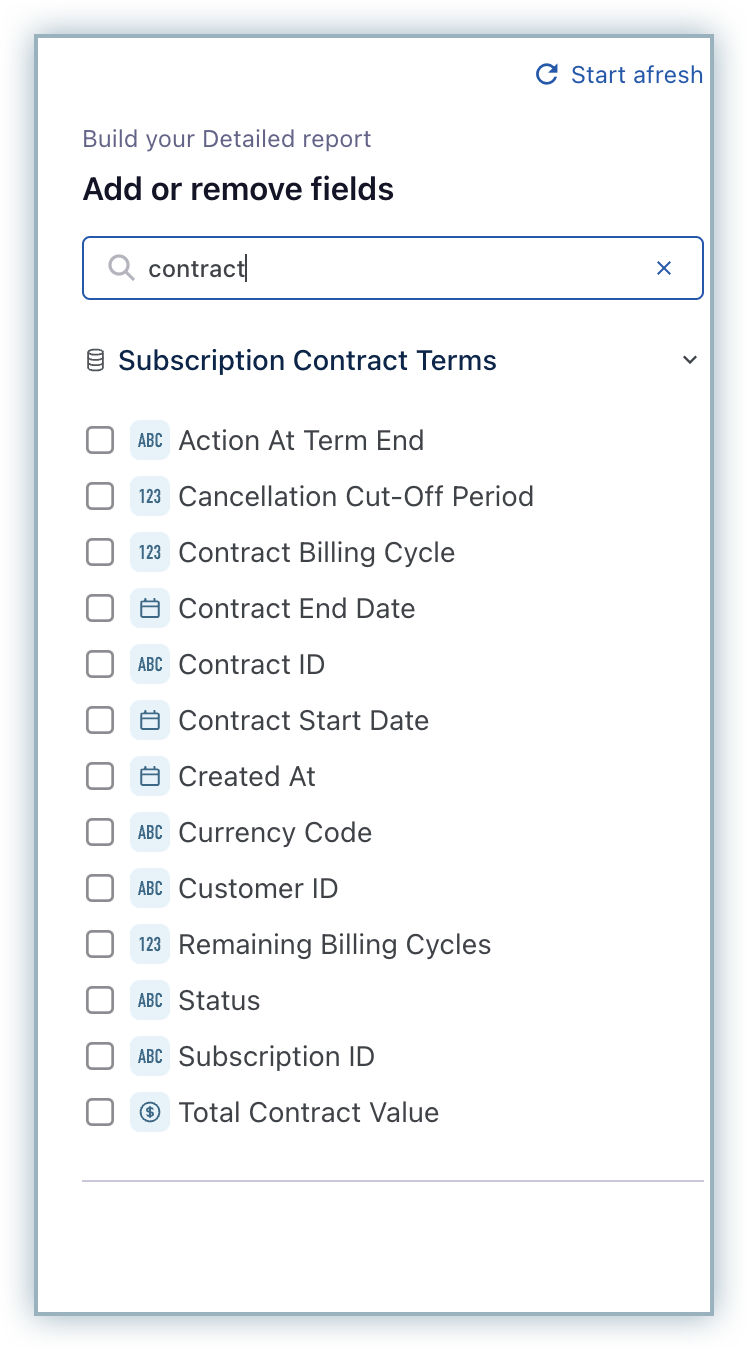Click the 123 icon for Contract Billing Cycle
Viewport: 748px width, 1350px height.
150,552
